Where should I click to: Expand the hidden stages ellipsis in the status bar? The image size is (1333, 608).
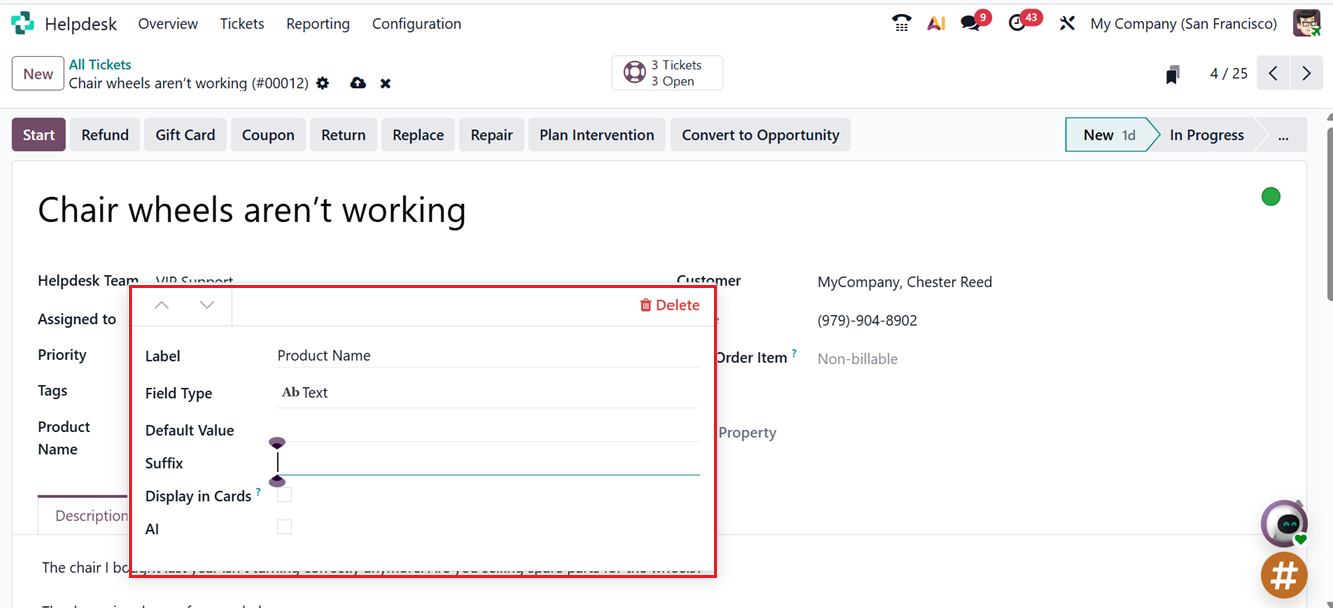coord(1281,134)
